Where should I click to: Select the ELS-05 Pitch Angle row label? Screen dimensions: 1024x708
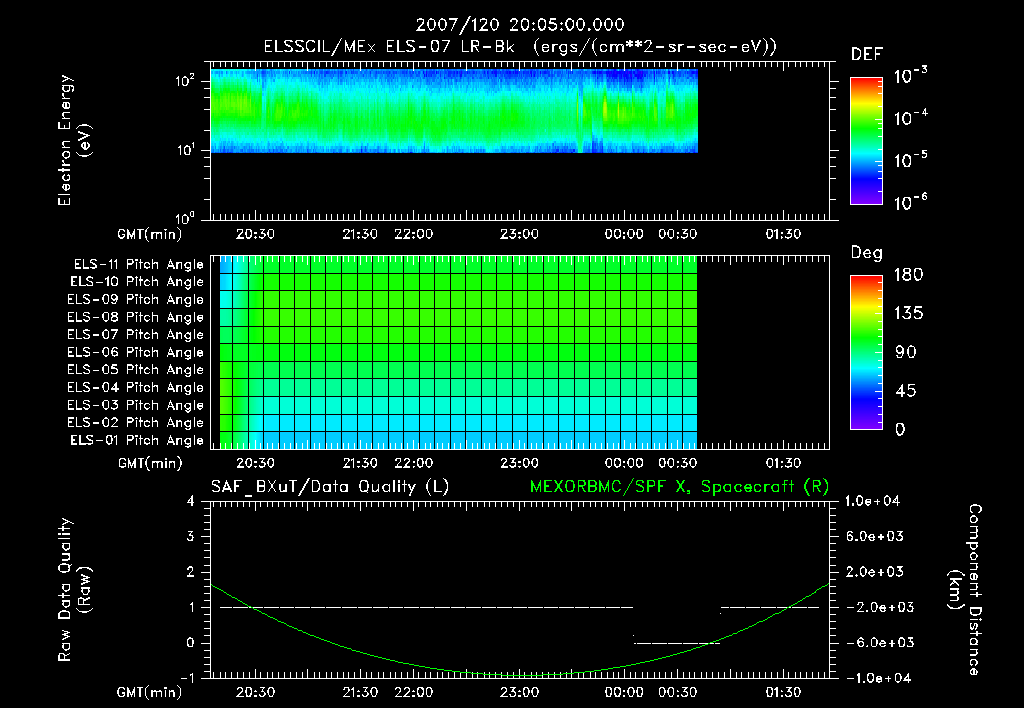[136, 370]
